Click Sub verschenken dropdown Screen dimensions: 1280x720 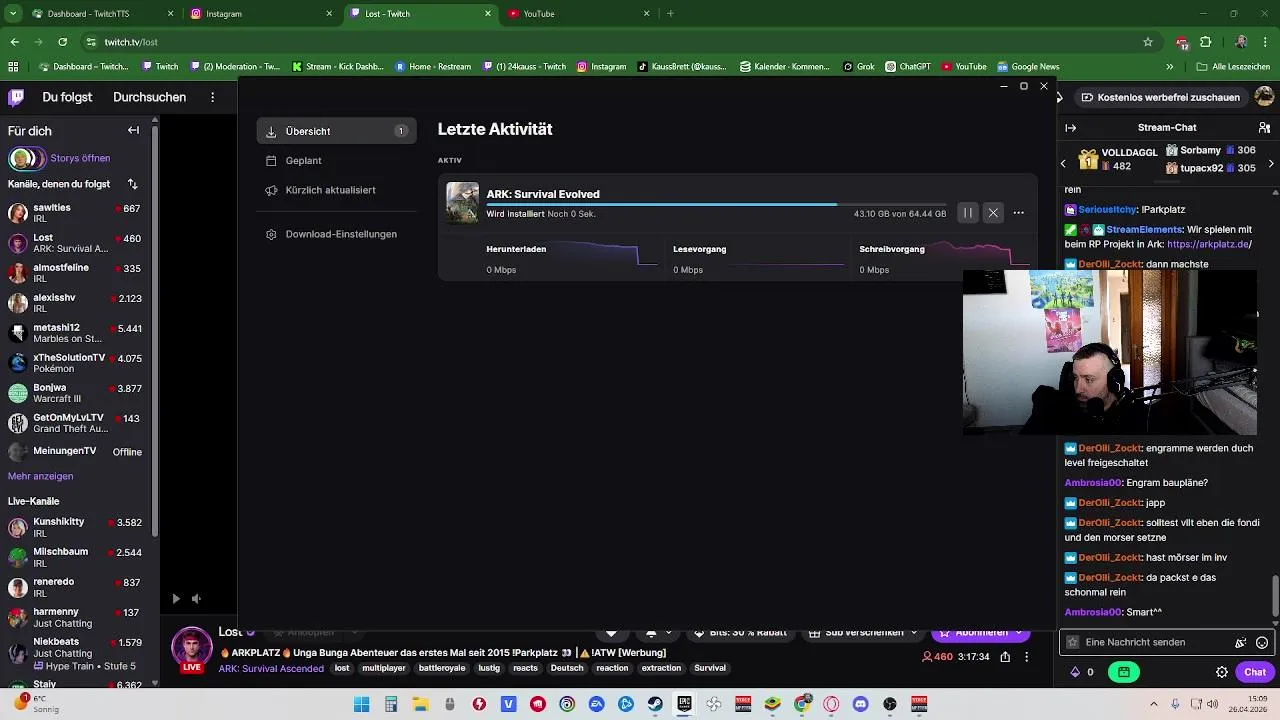[x=865, y=633]
